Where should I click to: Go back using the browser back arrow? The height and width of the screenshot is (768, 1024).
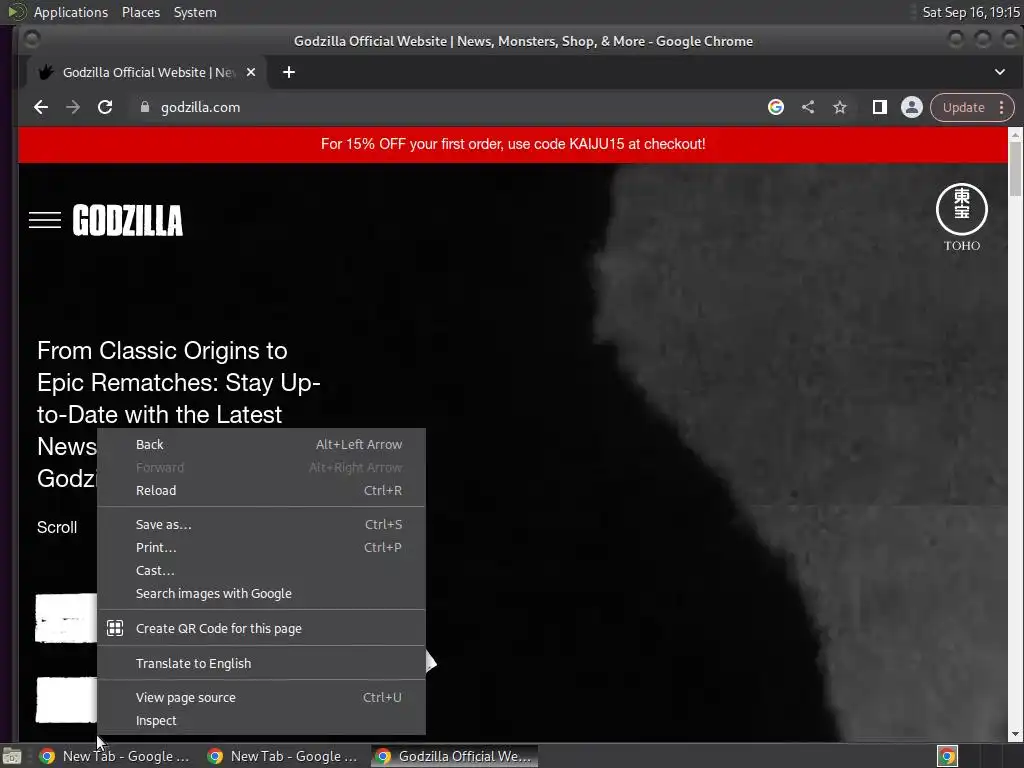[41, 107]
